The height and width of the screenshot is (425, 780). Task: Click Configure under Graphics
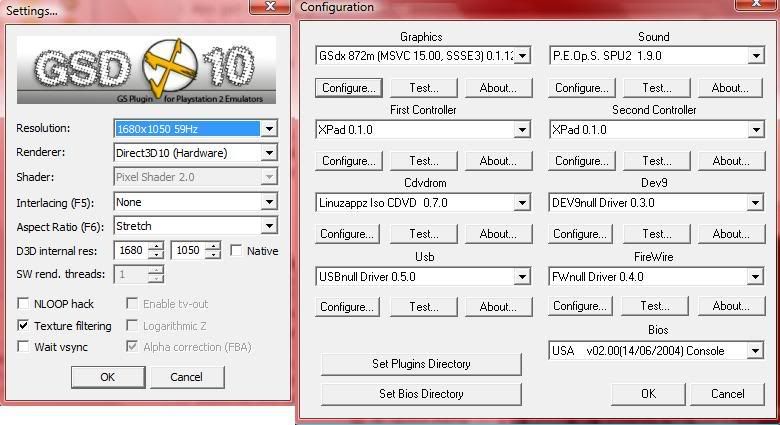click(349, 88)
